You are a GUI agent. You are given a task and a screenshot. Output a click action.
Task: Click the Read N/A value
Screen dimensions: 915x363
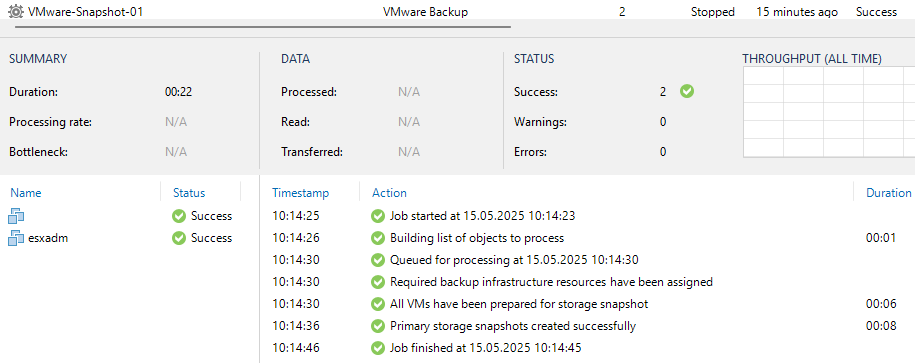[408, 122]
